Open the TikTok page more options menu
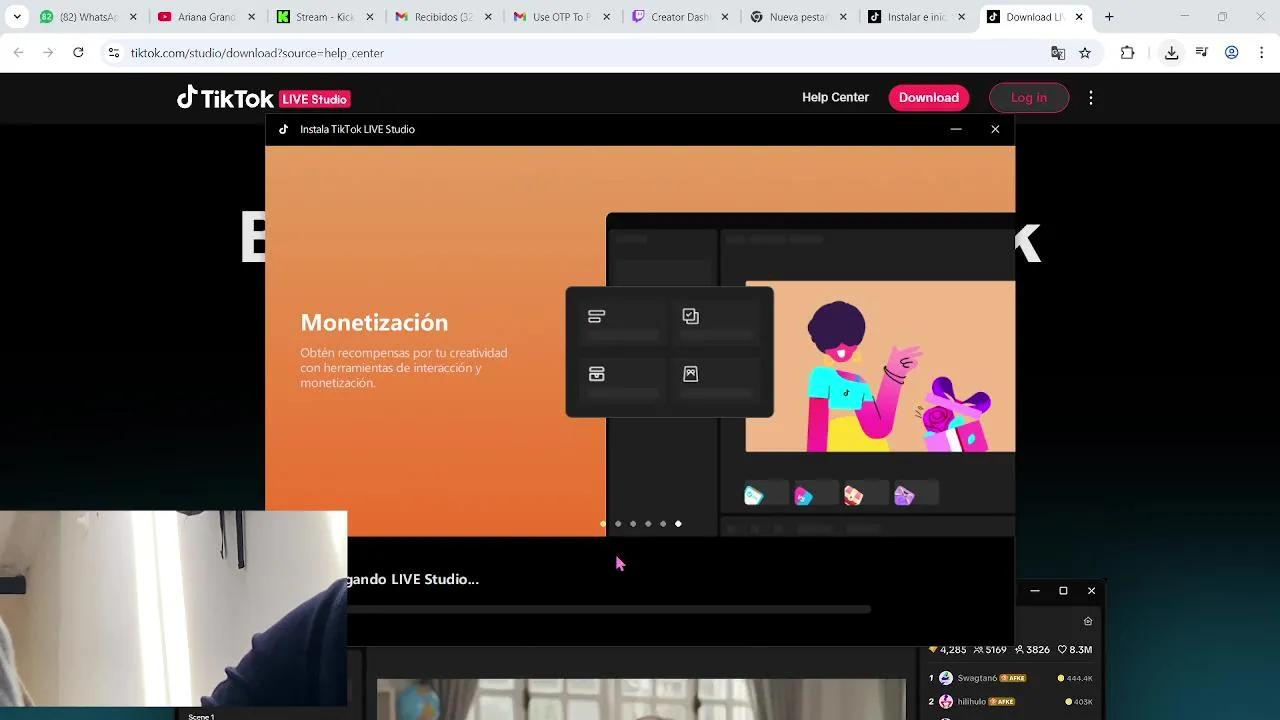 coord(1091,97)
